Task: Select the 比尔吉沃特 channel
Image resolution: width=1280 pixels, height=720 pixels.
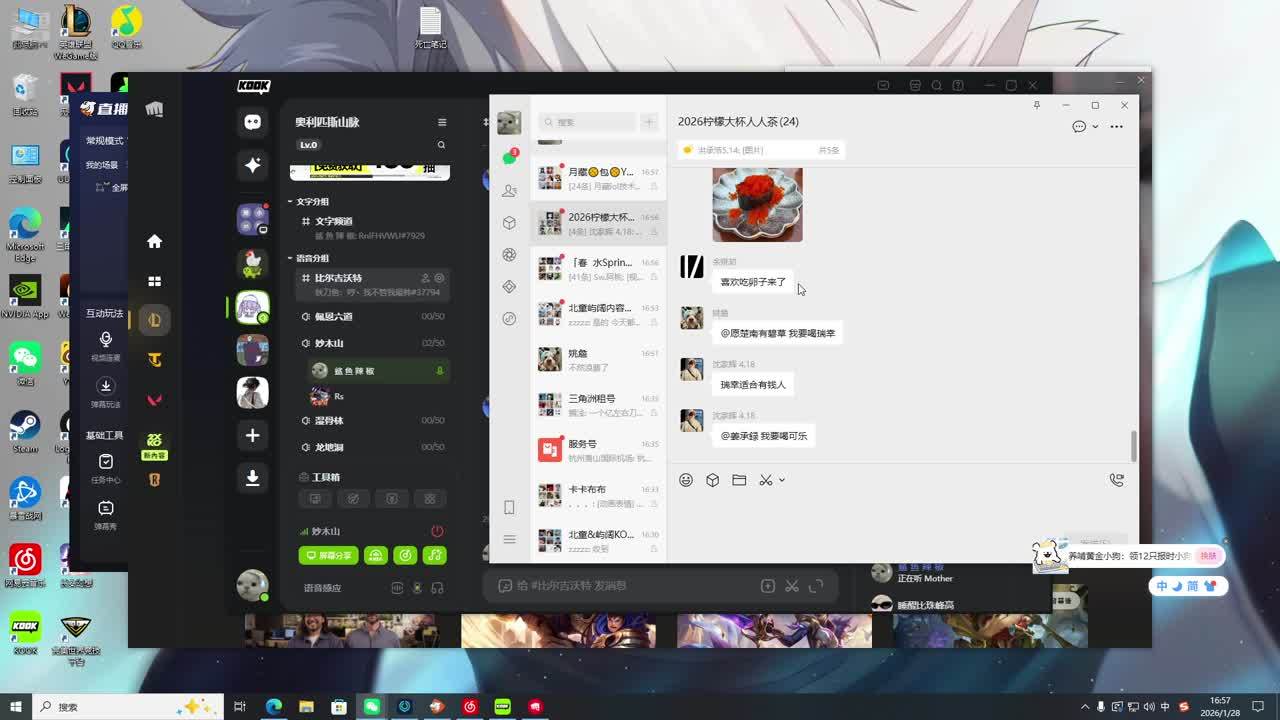Action: click(370, 284)
